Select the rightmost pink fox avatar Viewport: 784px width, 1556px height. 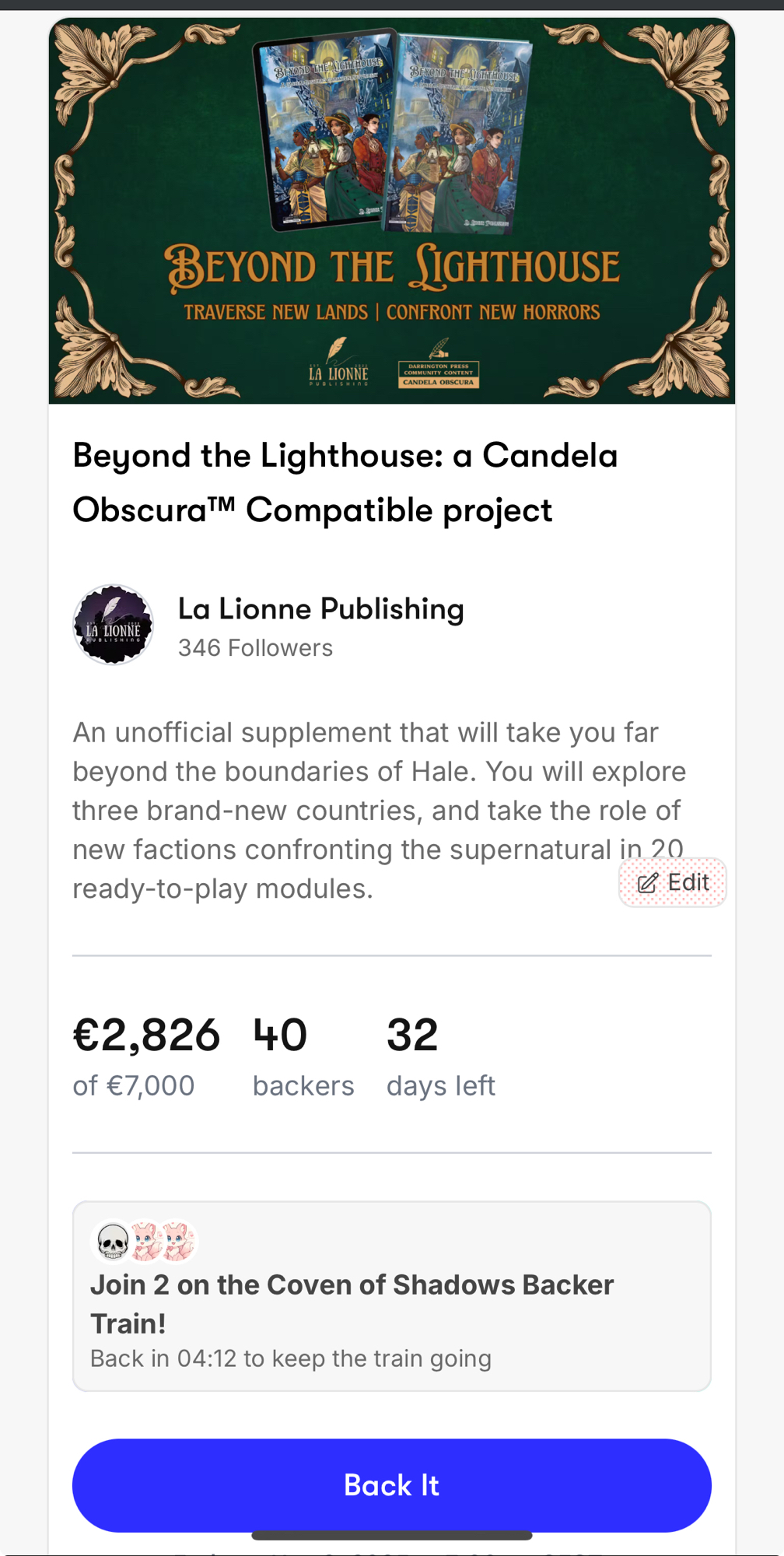point(178,1241)
